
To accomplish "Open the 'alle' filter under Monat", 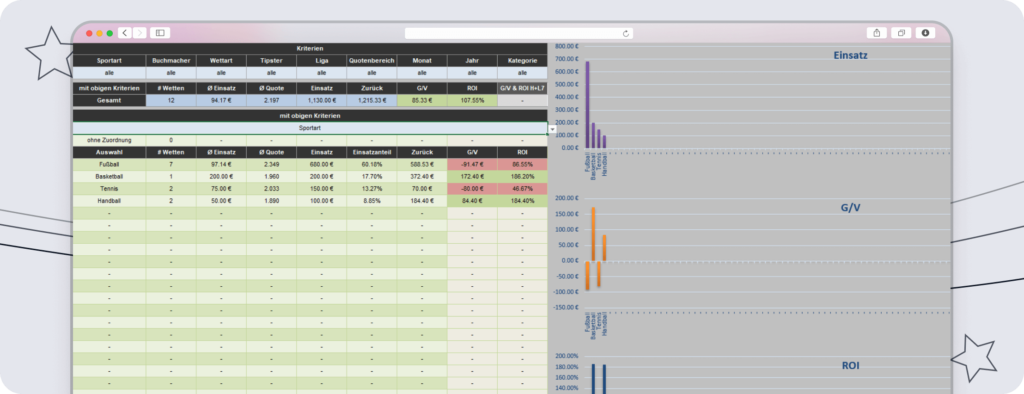I will (x=422, y=73).
